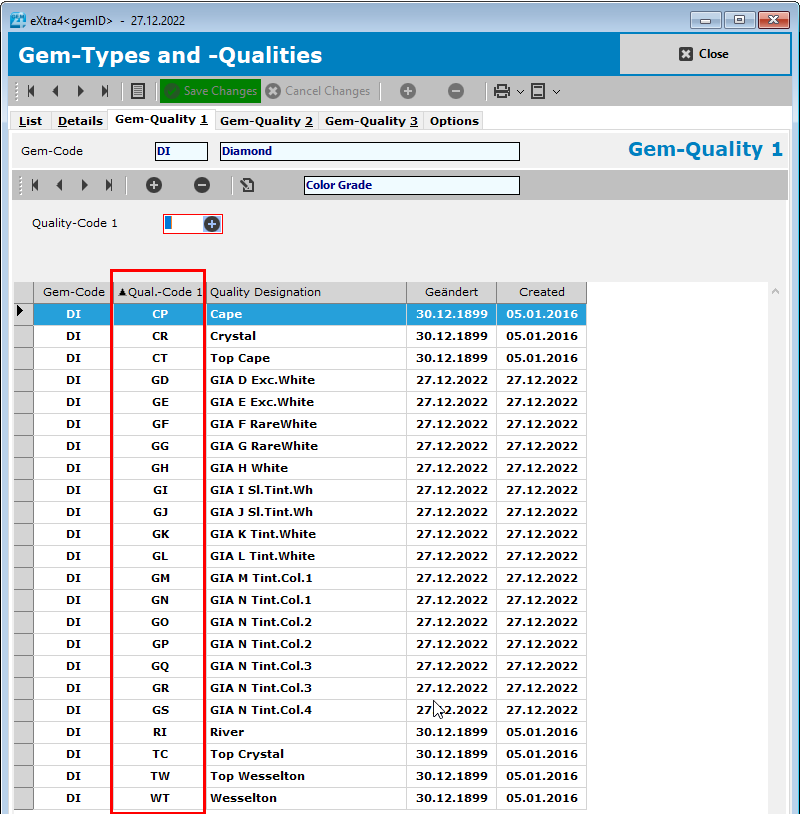This screenshot has width=800, height=814.
Task: Click the refresh icon left of Color Grade
Action: [x=247, y=185]
